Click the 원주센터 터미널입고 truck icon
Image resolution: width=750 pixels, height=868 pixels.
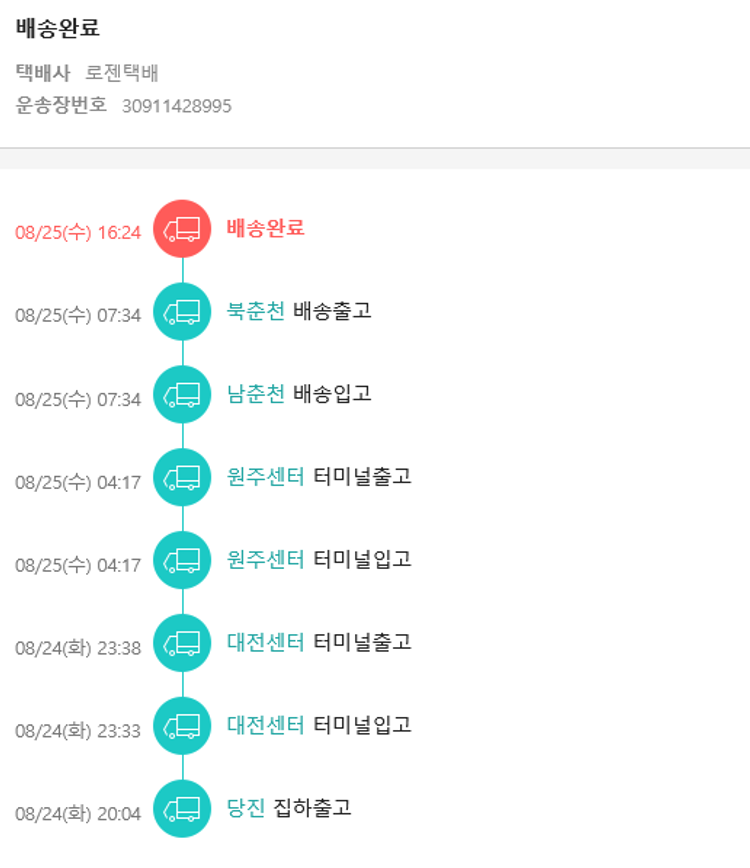182,561
